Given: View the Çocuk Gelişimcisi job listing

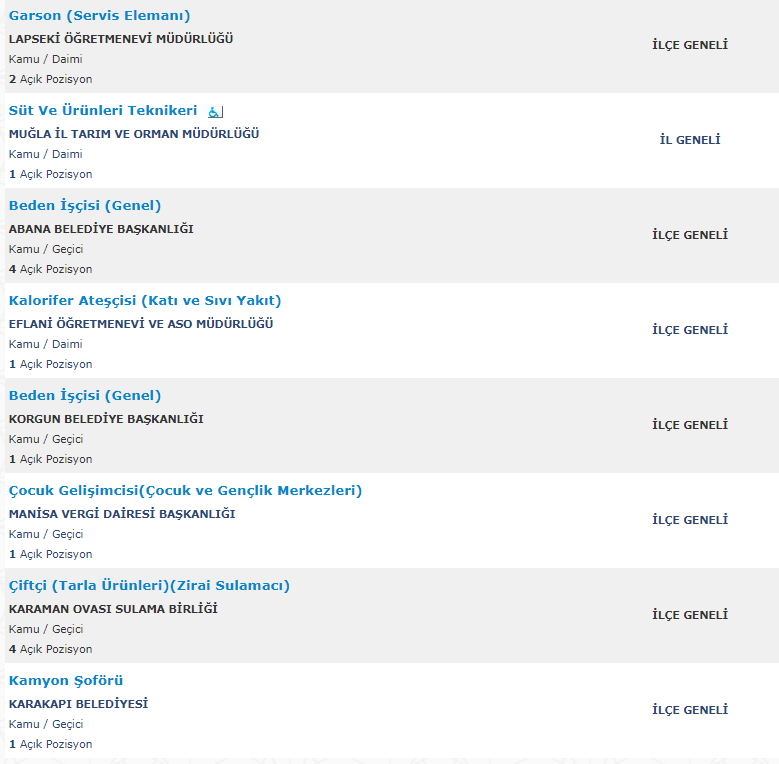Looking at the screenshot, I should point(185,491).
